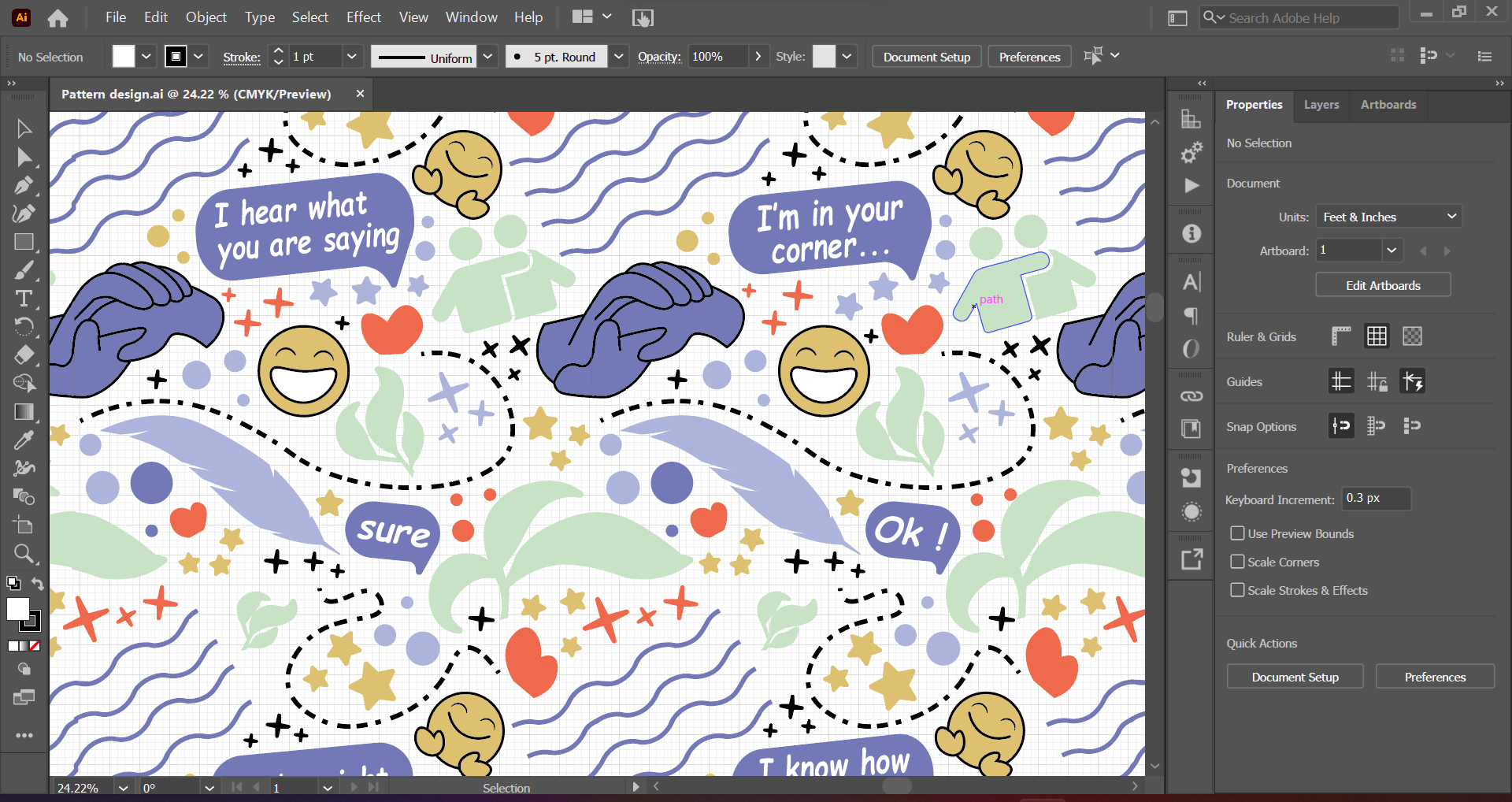This screenshot has width=1512, height=802.
Task: Select the Pen tool
Action: (x=24, y=185)
